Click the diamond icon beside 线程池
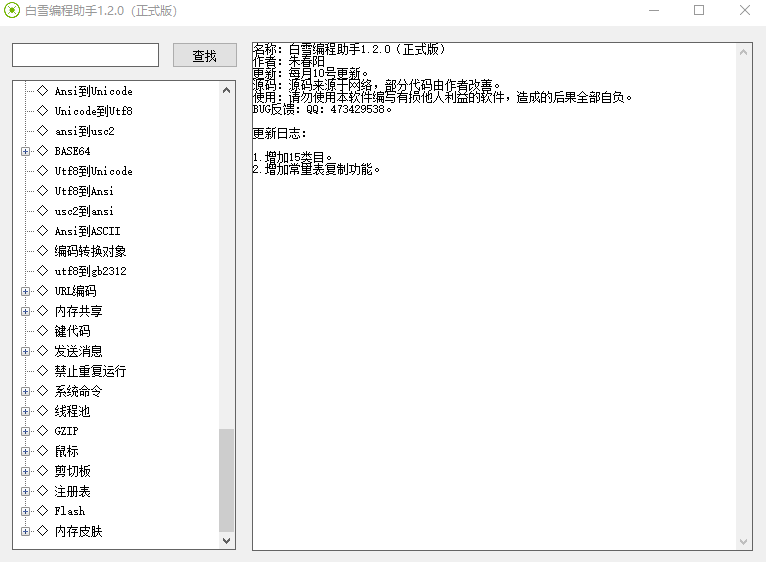 click(42, 411)
